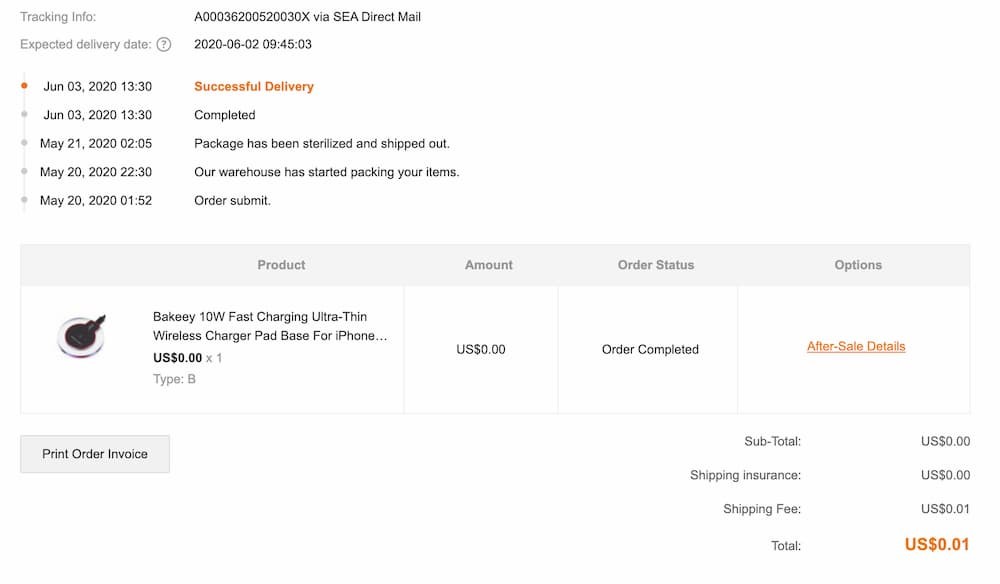Viewport: 1000px width, 584px height.
Task: Click the Product column header
Action: point(281,265)
